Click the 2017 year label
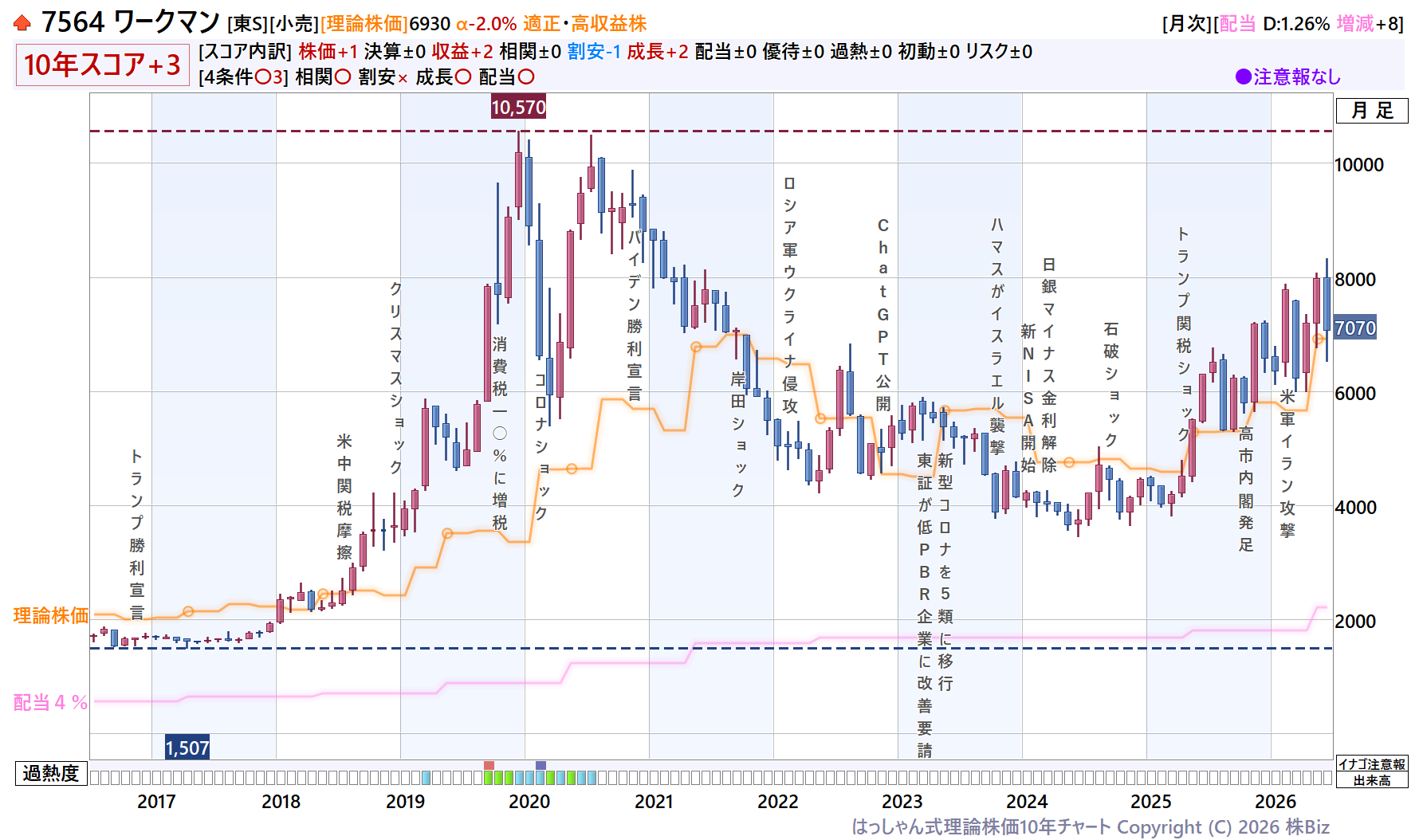The image size is (1419, 840). (x=156, y=802)
